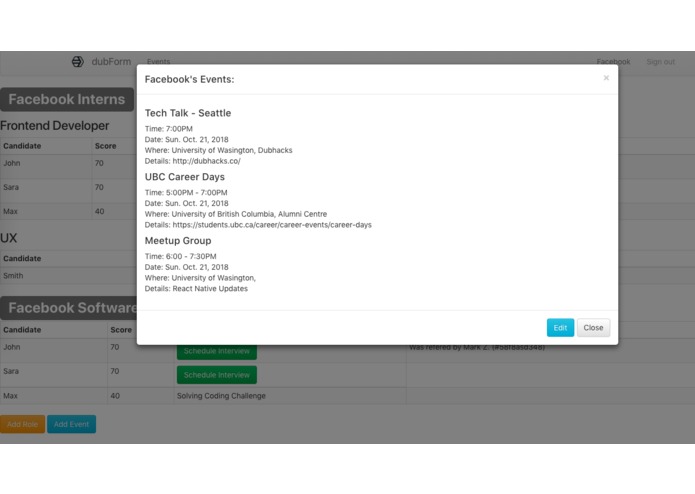
Task: Open the Events nav item
Action: 158,62
